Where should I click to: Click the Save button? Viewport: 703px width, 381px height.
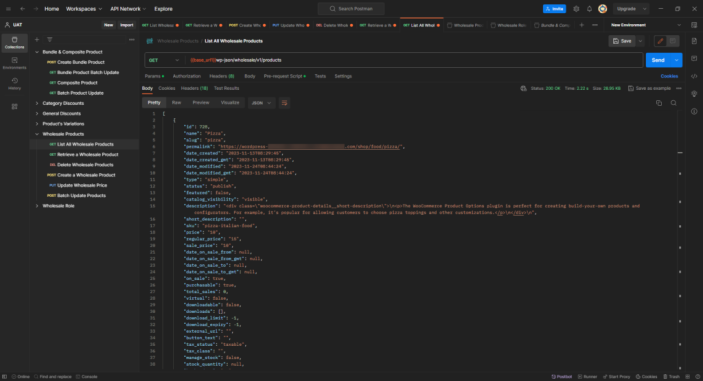(x=622, y=41)
